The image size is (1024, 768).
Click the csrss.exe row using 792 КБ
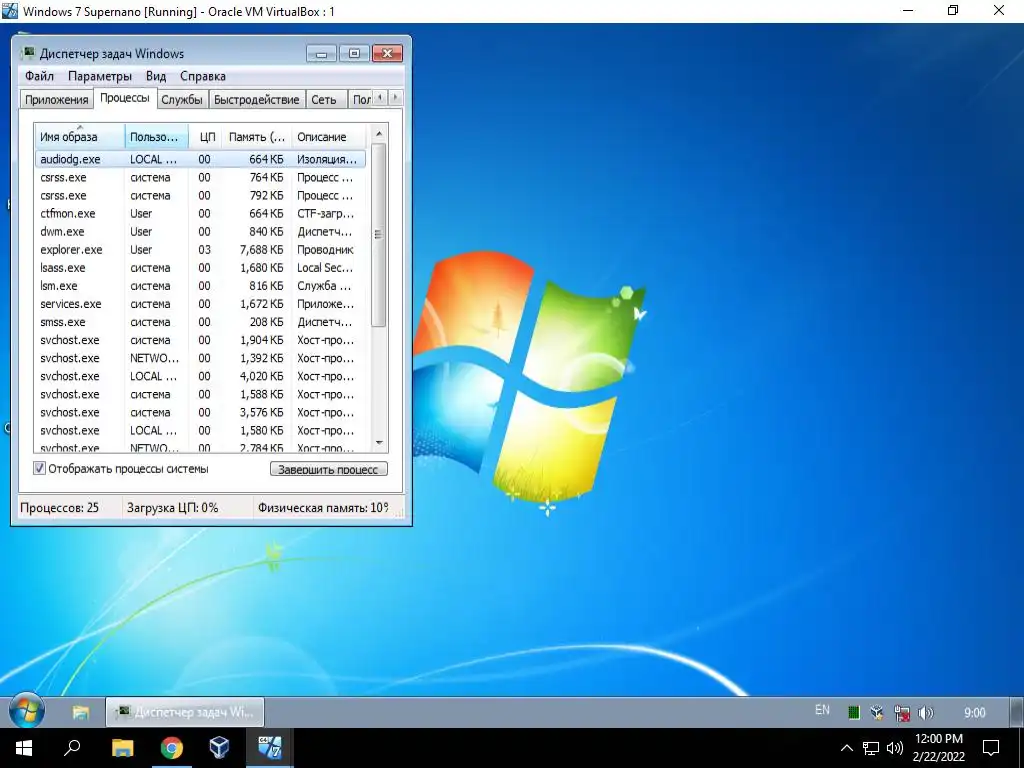(x=200, y=195)
